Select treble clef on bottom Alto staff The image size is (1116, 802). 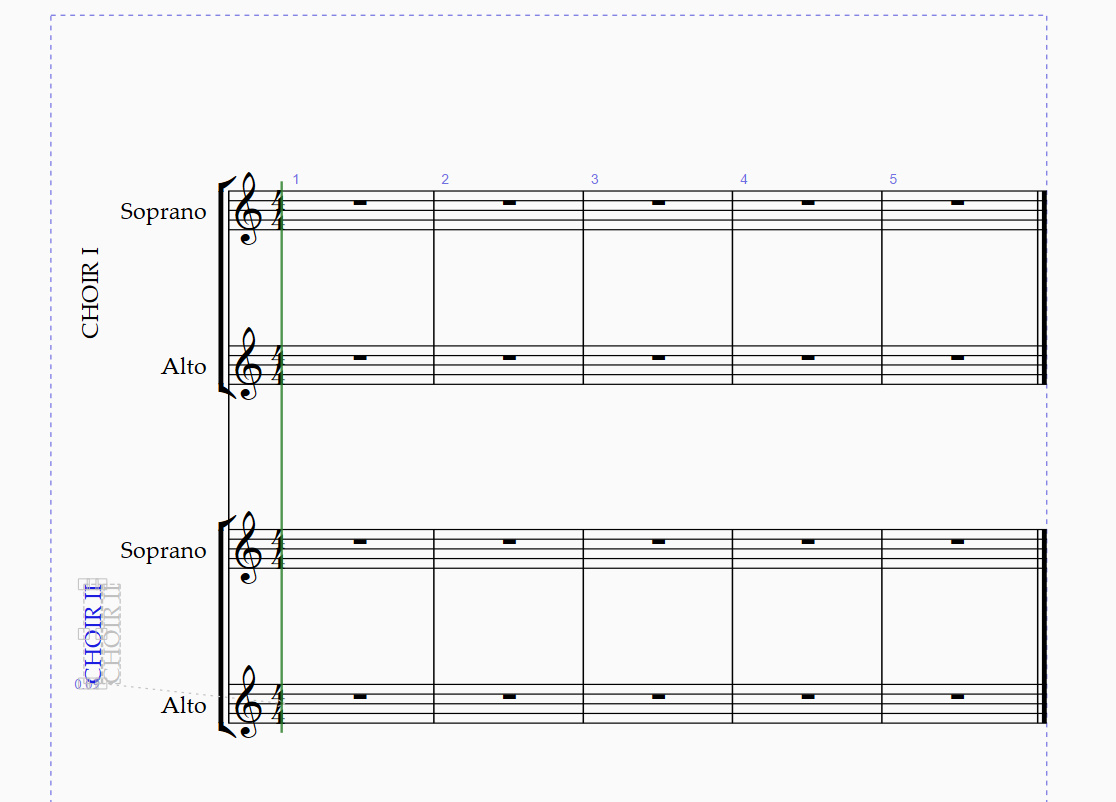[x=248, y=703]
